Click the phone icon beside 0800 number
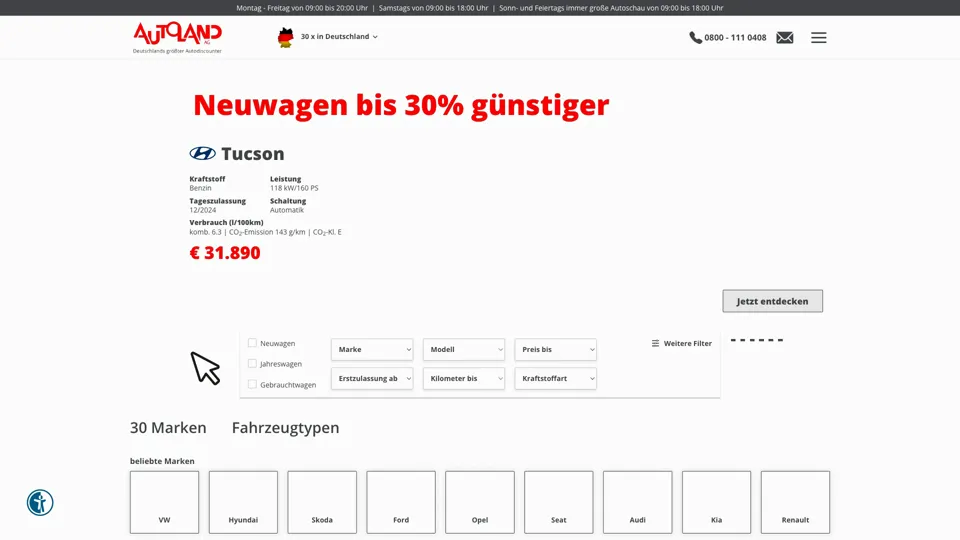The image size is (960, 540). (x=696, y=37)
